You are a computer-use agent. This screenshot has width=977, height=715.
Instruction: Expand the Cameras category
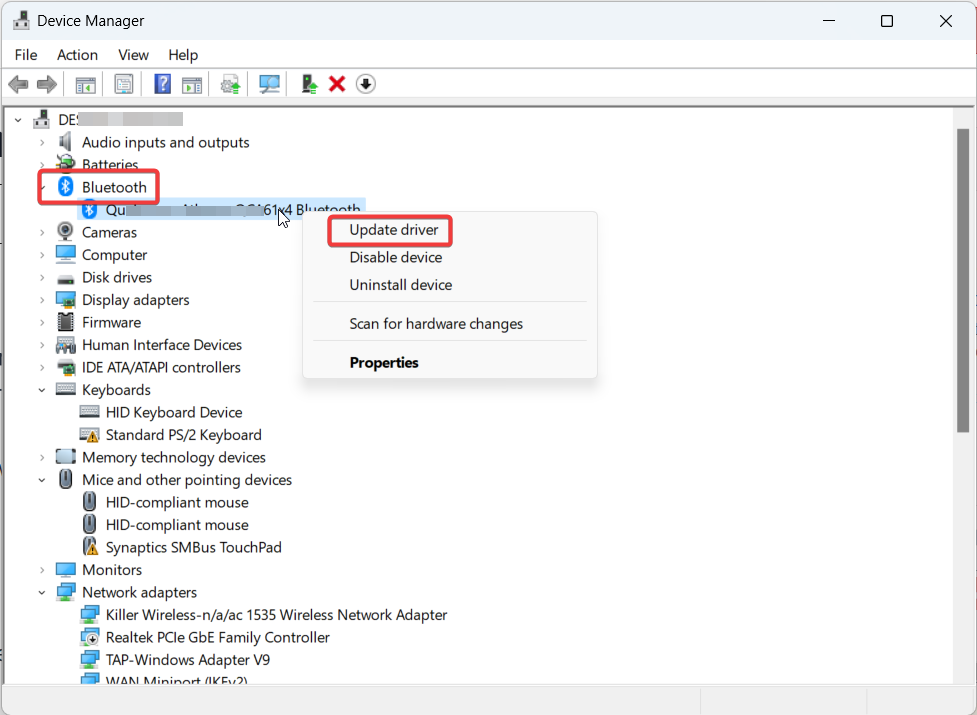coord(42,232)
